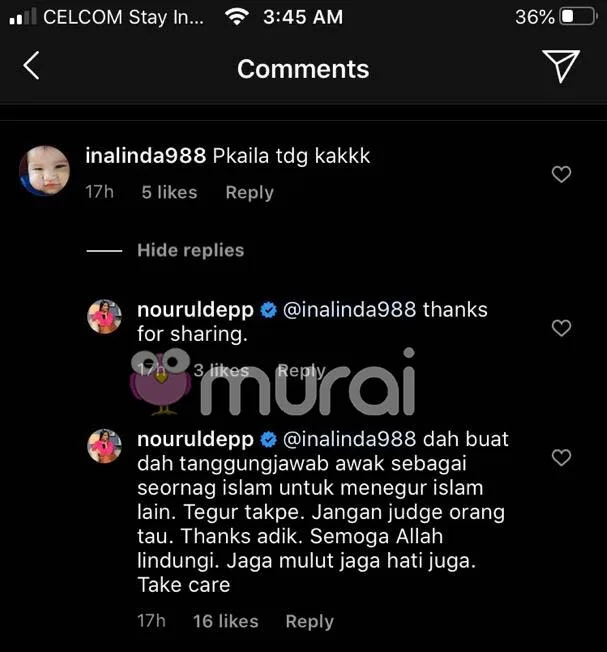
Task: Tap the verified badge on second reply
Action: (269, 440)
